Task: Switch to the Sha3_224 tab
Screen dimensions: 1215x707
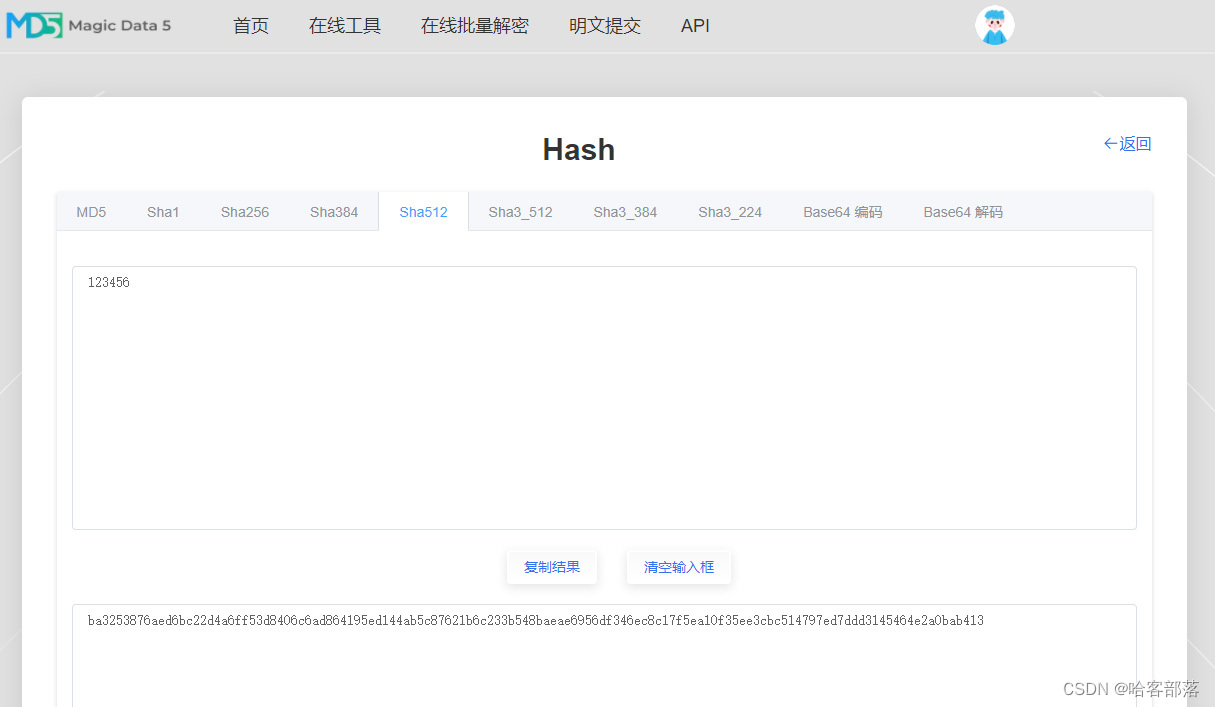Action: tap(730, 212)
